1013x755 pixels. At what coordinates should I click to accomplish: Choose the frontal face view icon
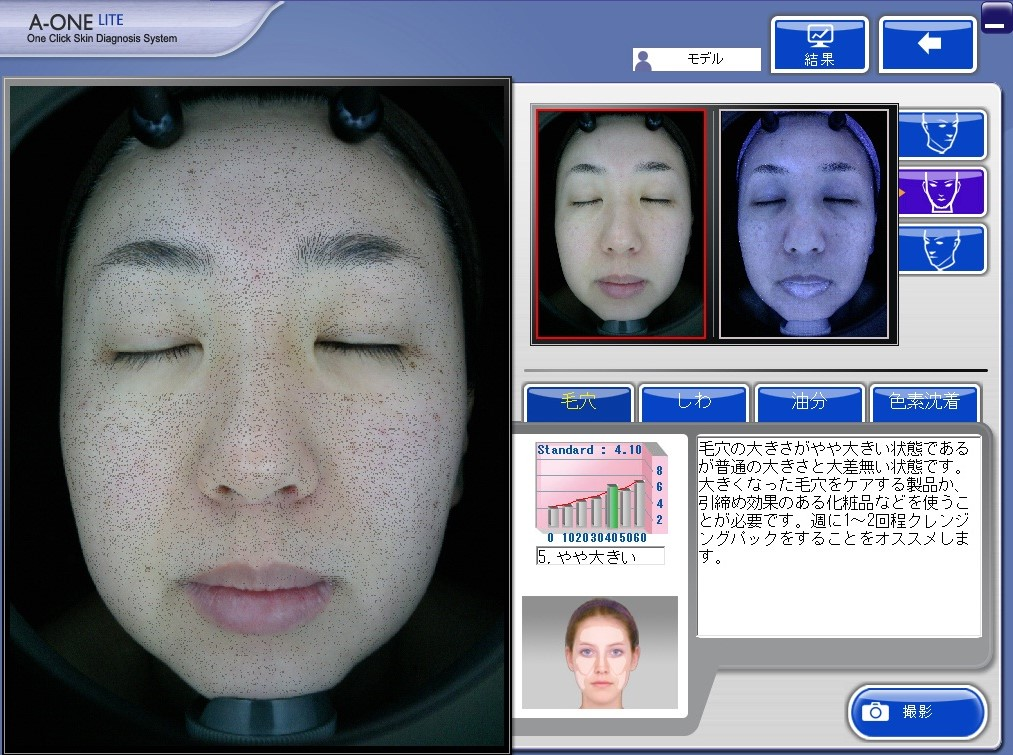942,192
